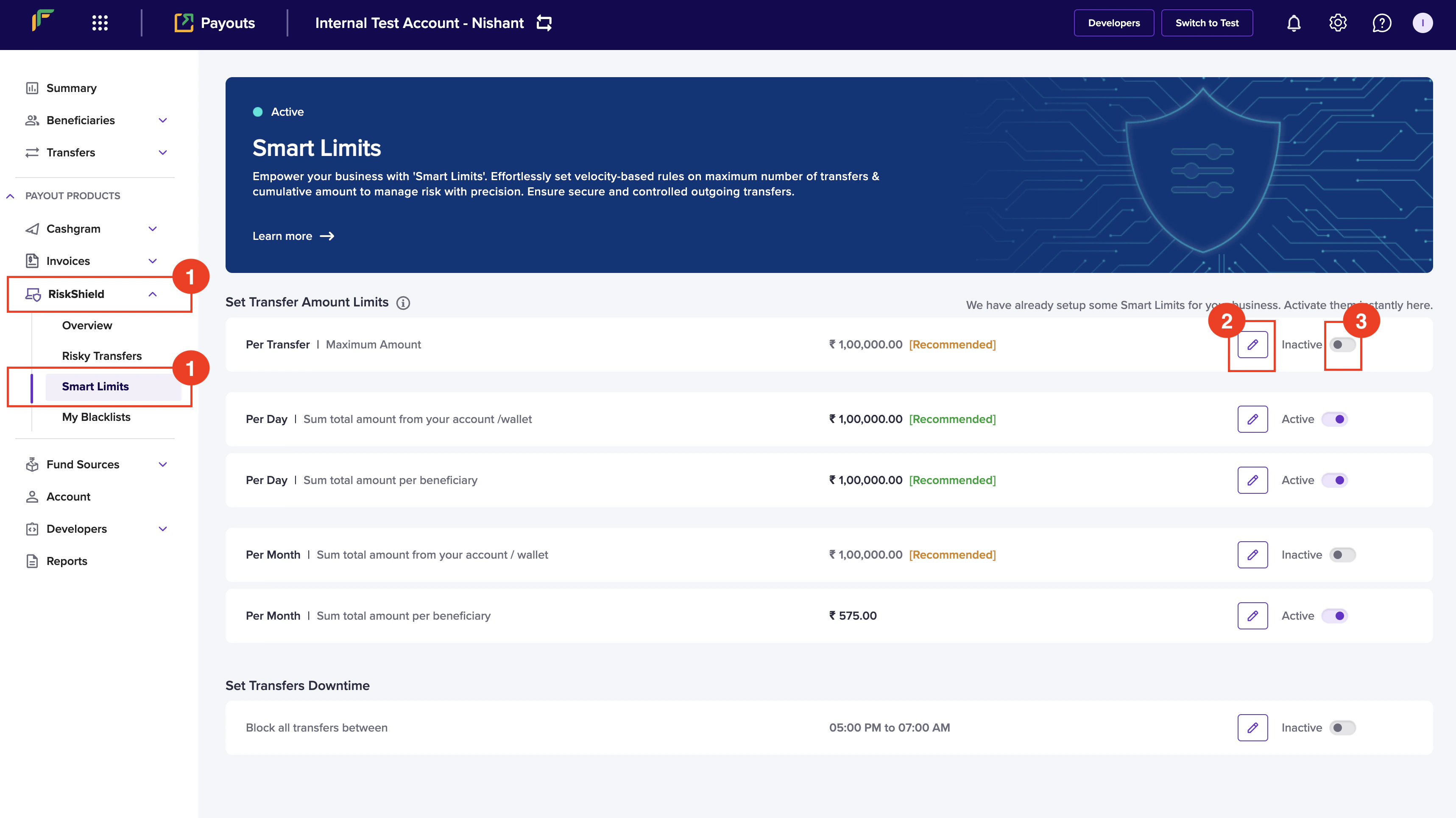
Task: Open Risky Transfers under RiskShield
Action: click(x=102, y=356)
